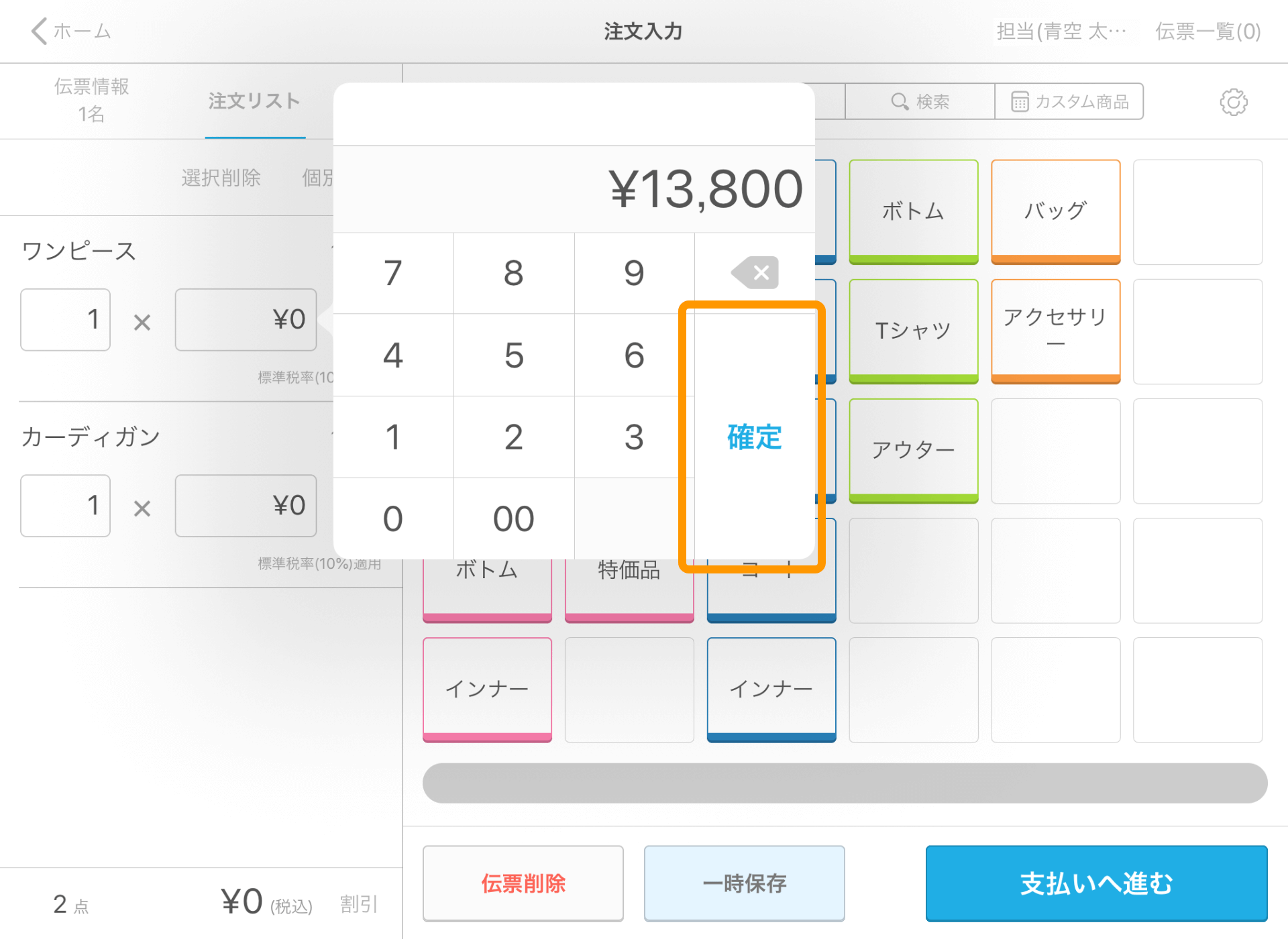Switch to 注文リスト tab

click(x=255, y=99)
